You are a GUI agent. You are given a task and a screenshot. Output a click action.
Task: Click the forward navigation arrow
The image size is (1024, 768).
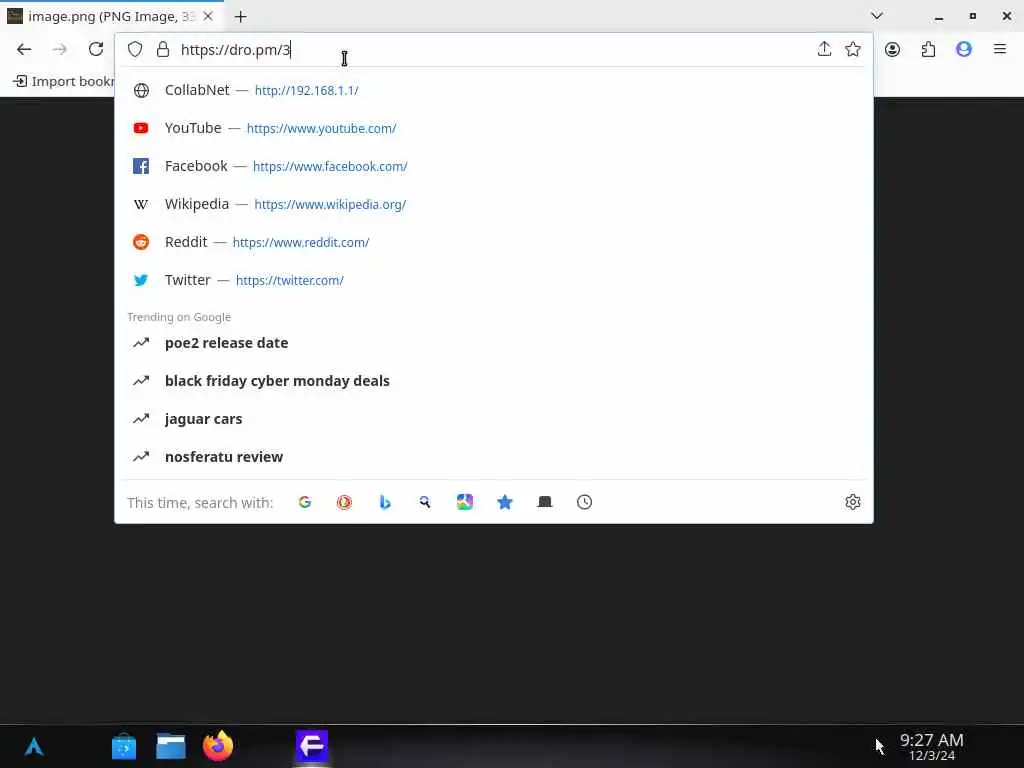click(59, 49)
